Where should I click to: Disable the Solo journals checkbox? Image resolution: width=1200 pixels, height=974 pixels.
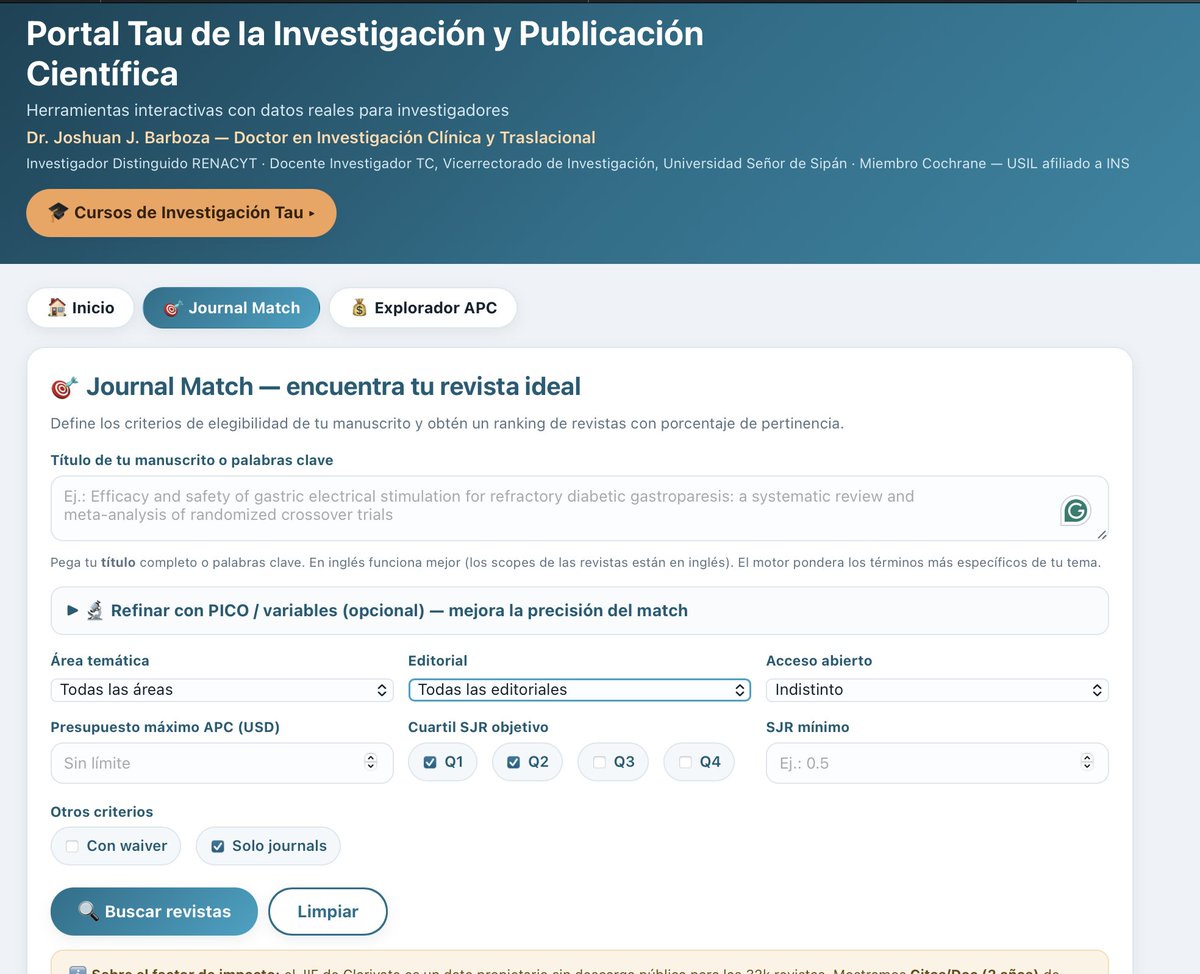coord(218,846)
